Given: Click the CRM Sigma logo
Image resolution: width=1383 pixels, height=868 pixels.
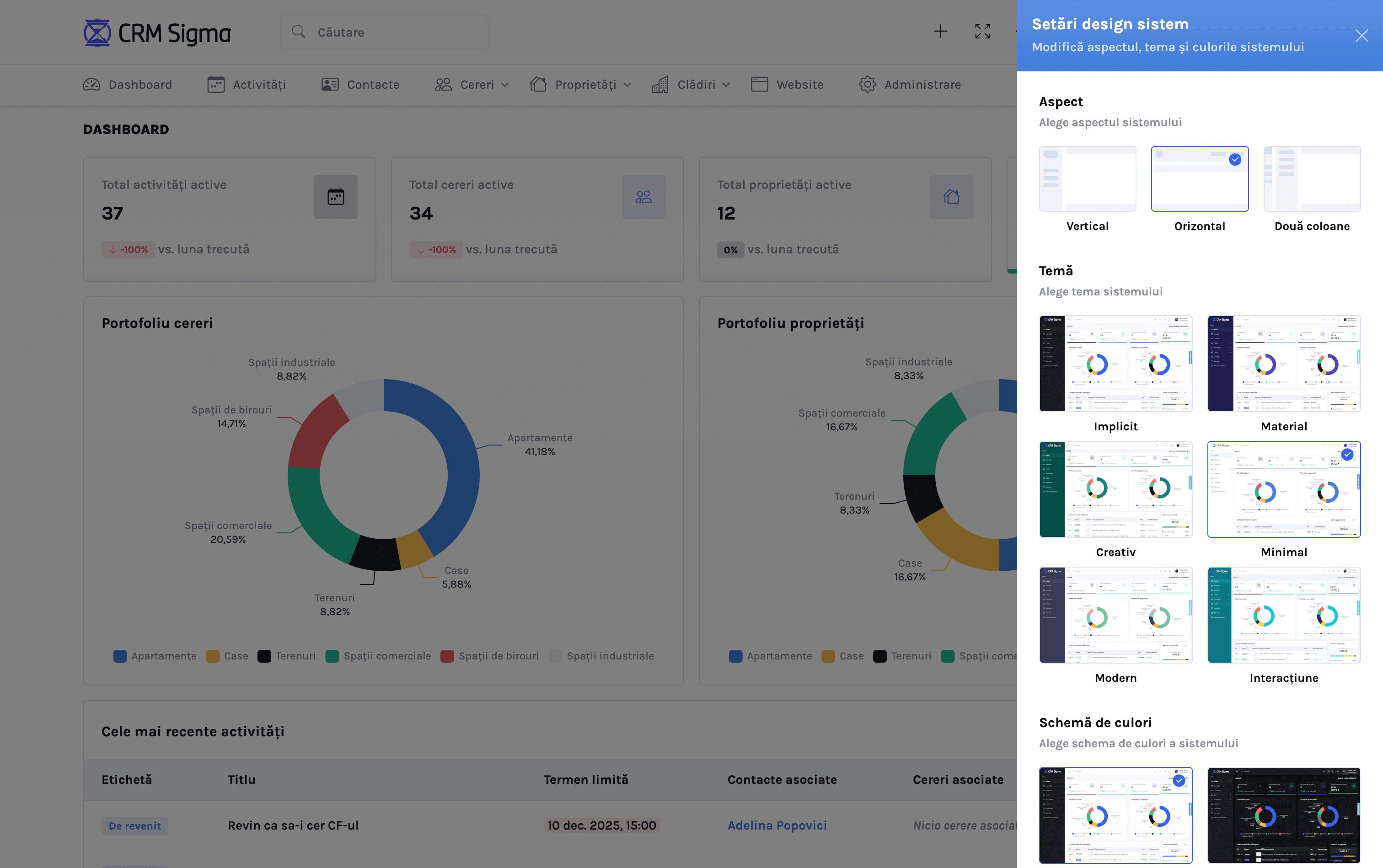Looking at the screenshot, I should pyautogui.click(x=157, y=33).
